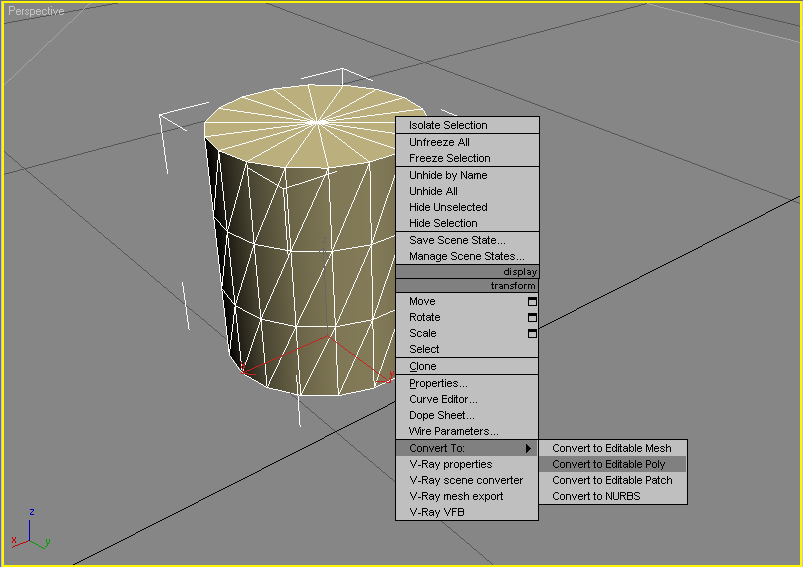Convert object to Editable Poly
The width and height of the screenshot is (803, 567).
(x=612, y=465)
